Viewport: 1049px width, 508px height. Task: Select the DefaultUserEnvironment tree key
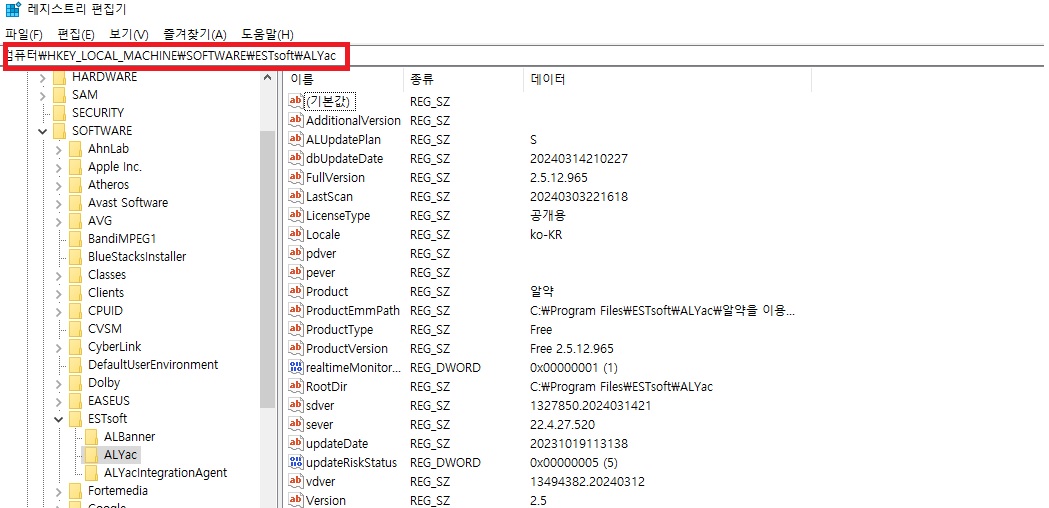(x=153, y=365)
